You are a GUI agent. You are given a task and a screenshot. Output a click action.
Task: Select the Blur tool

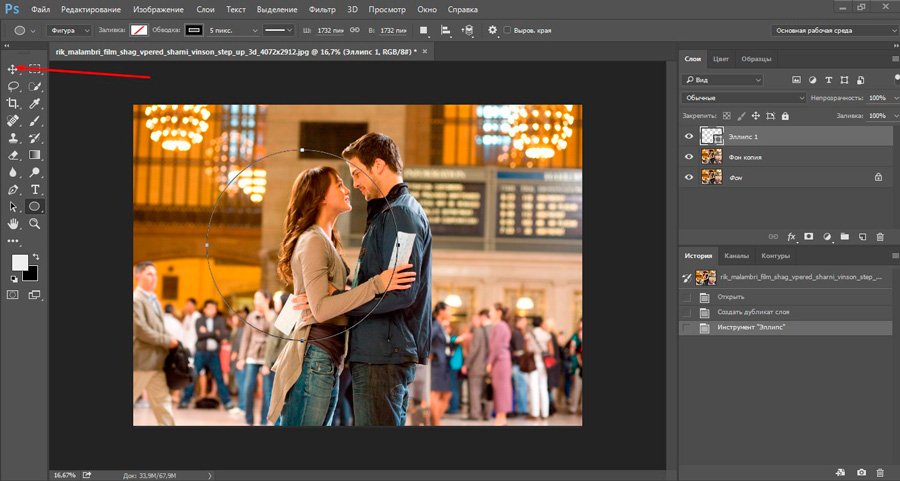coord(12,172)
